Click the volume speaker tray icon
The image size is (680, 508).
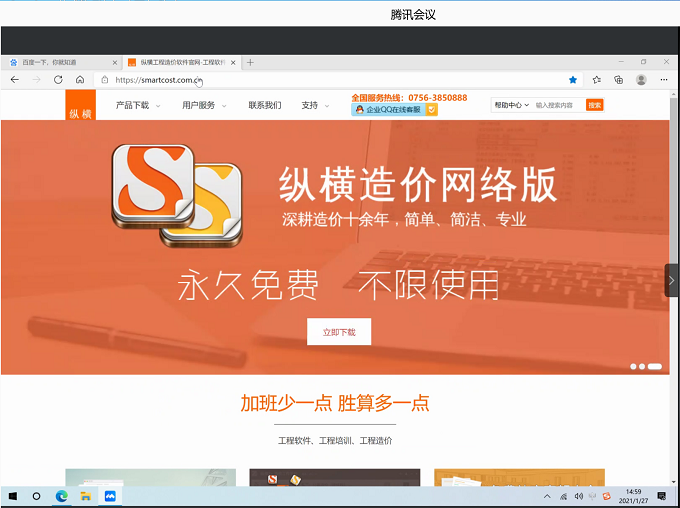pos(579,496)
